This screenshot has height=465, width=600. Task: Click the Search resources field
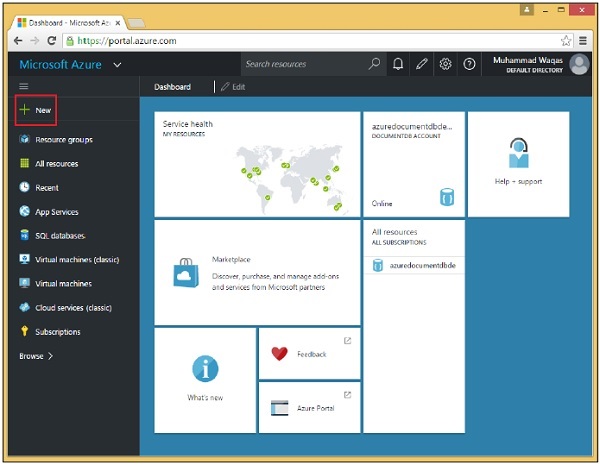point(305,64)
